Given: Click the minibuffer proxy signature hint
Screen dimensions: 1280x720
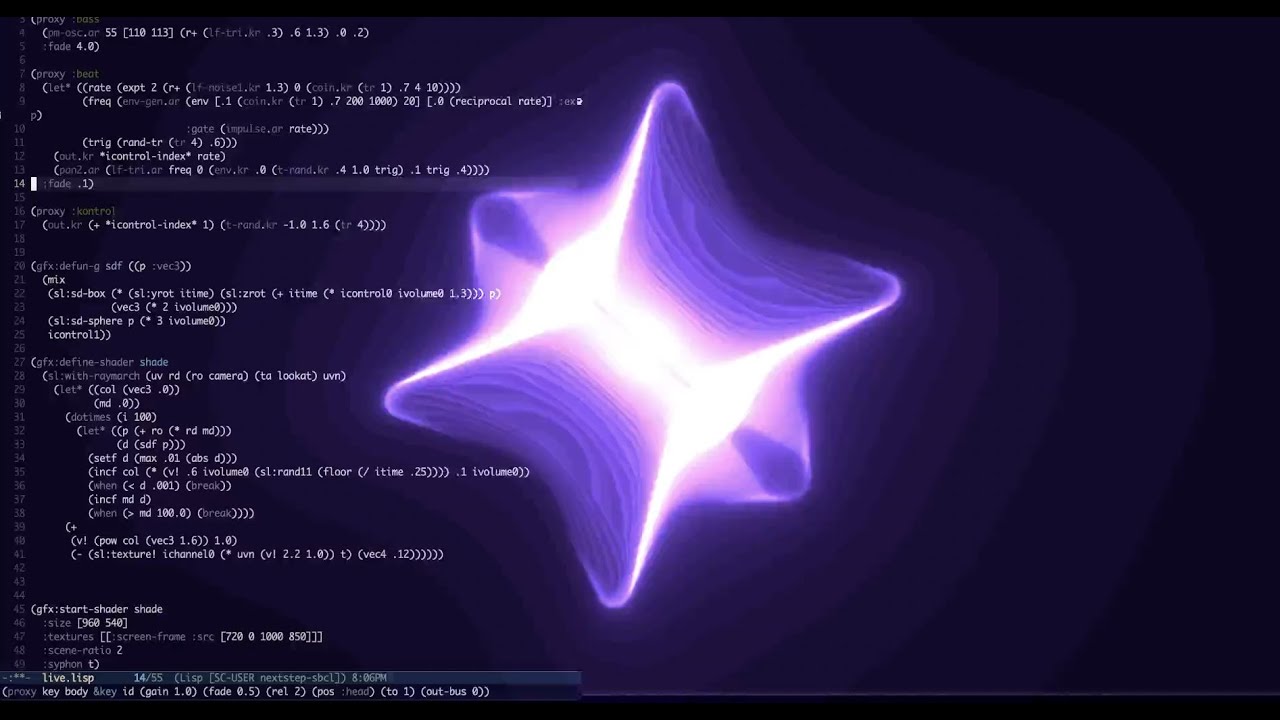Looking at the screenshot, I should point(246,692).
